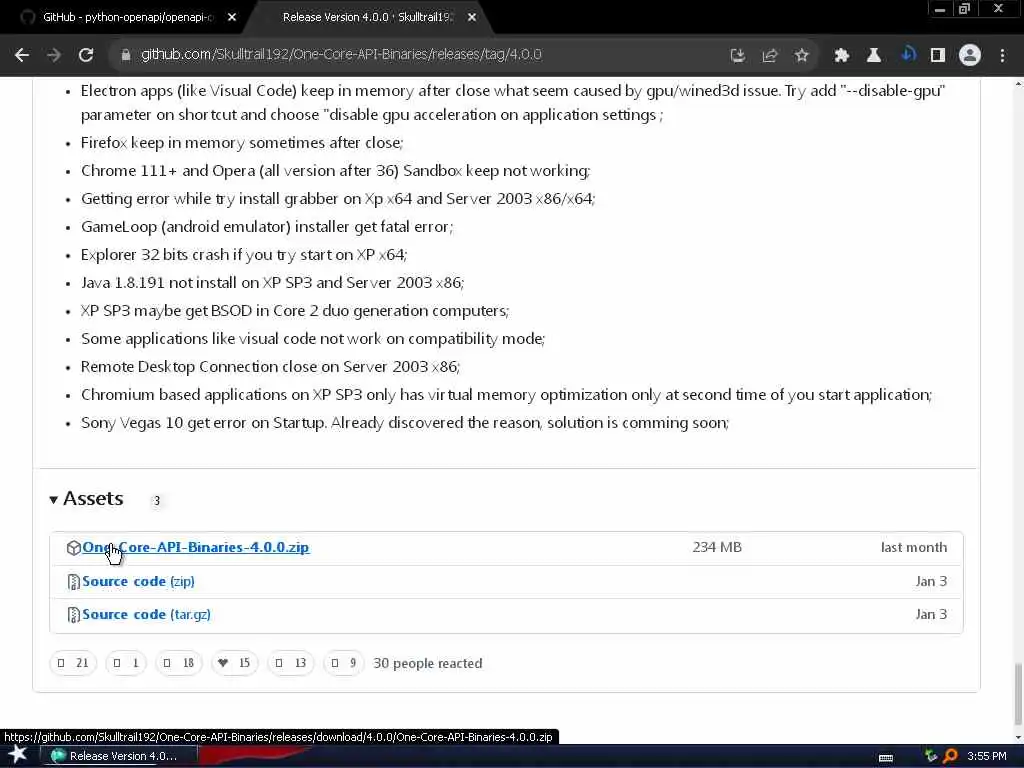
Task: Click the install app icon in address bar
Action: tap(737, 56)
